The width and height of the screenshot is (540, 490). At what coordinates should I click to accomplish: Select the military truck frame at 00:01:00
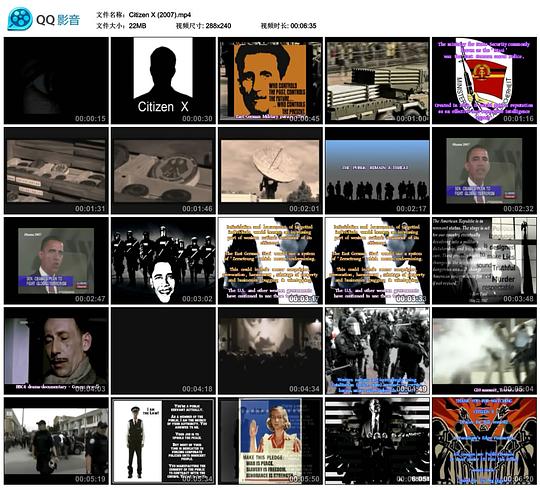[377, 81]
